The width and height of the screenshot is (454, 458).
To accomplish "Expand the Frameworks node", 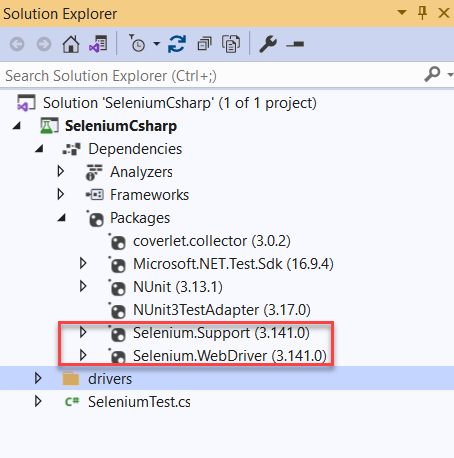I will coord(60,194).
